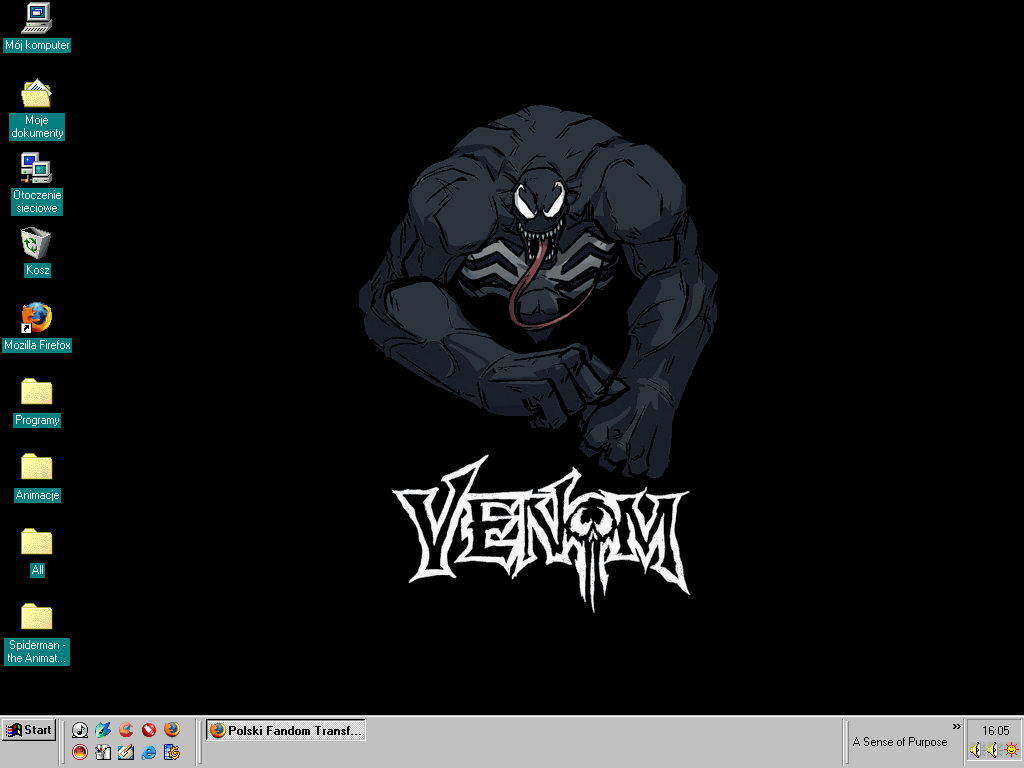Open Otoczenie sieciowe
This screenshot has height=768, width=1024.
pyautogui.click(x=37, y=168)
